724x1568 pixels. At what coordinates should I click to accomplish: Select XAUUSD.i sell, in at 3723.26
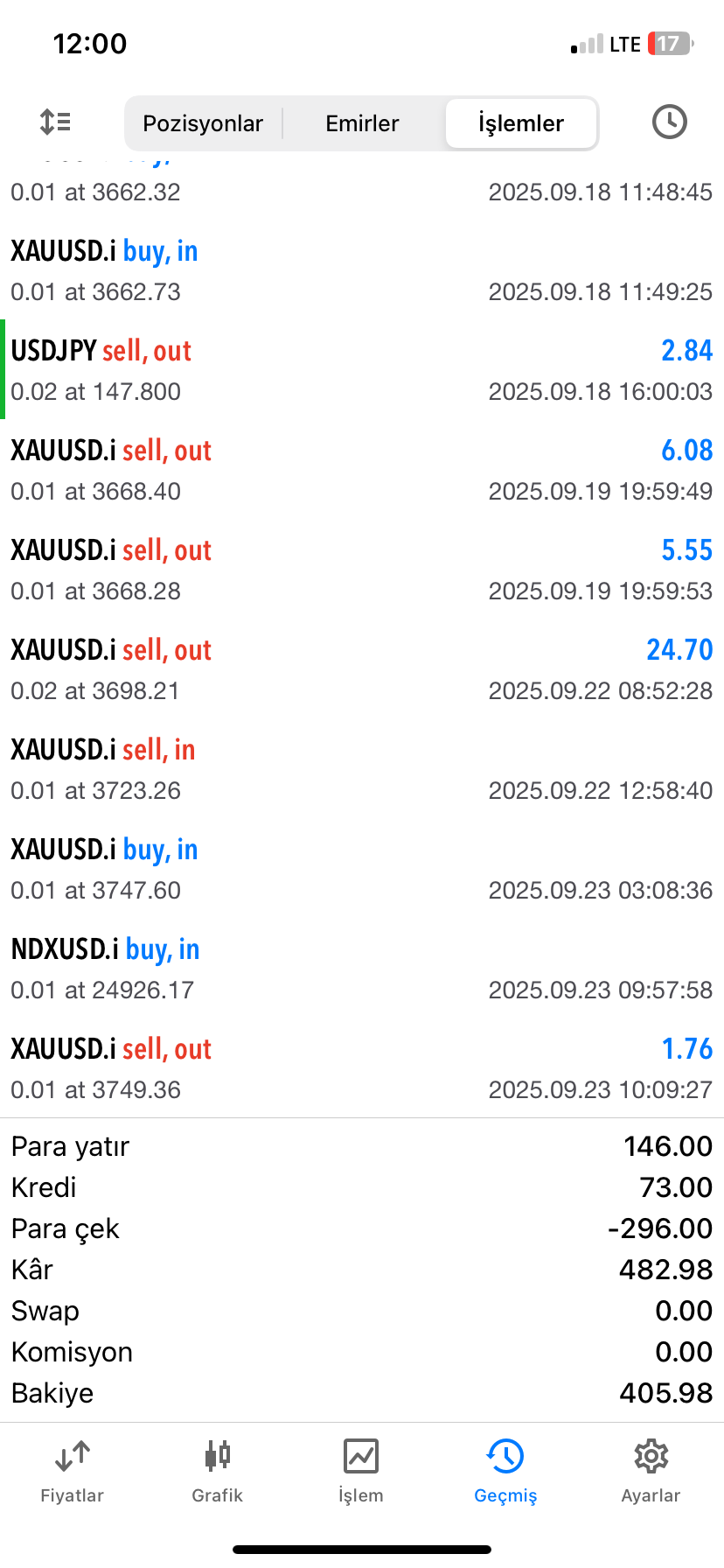coord(362,769)
